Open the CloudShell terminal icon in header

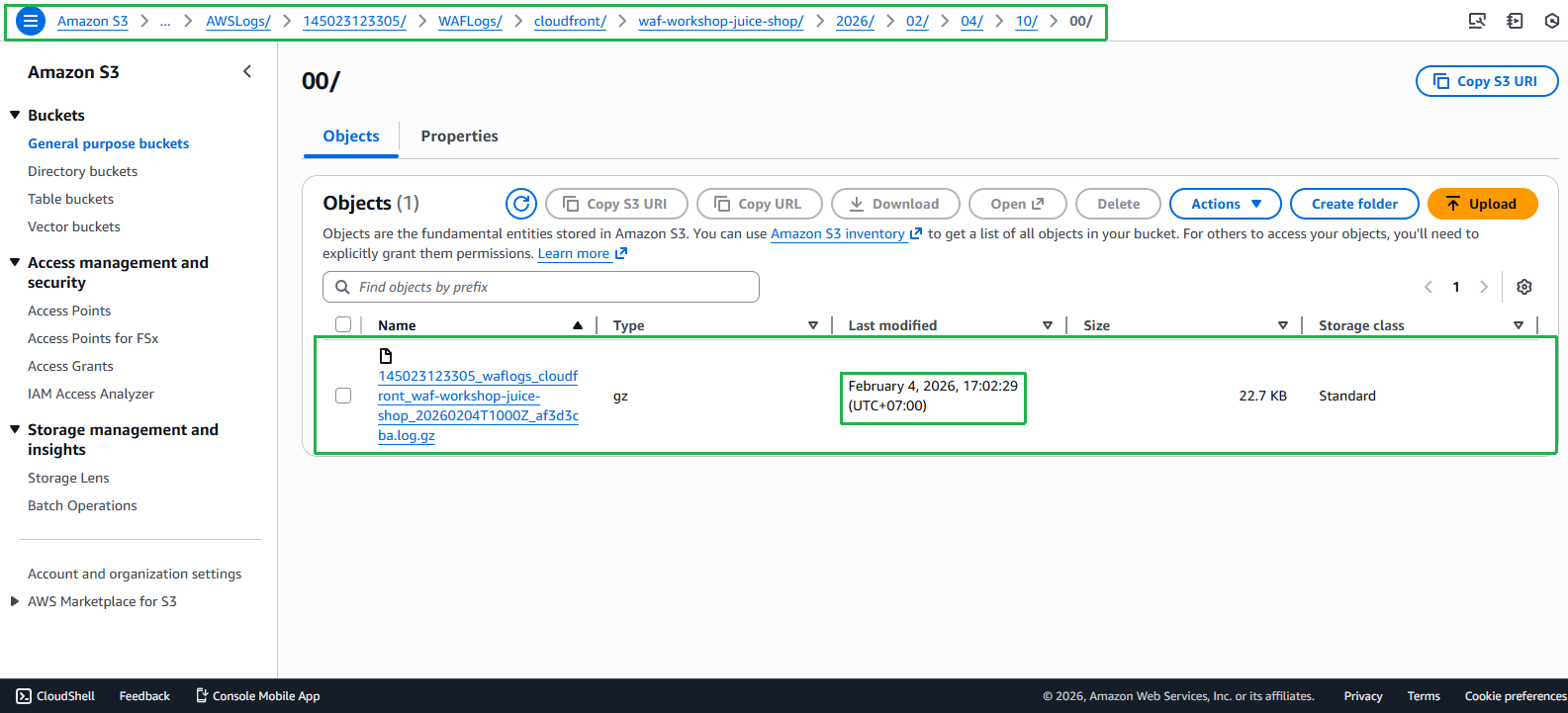pyautogui.click(x=1477, y=21)
